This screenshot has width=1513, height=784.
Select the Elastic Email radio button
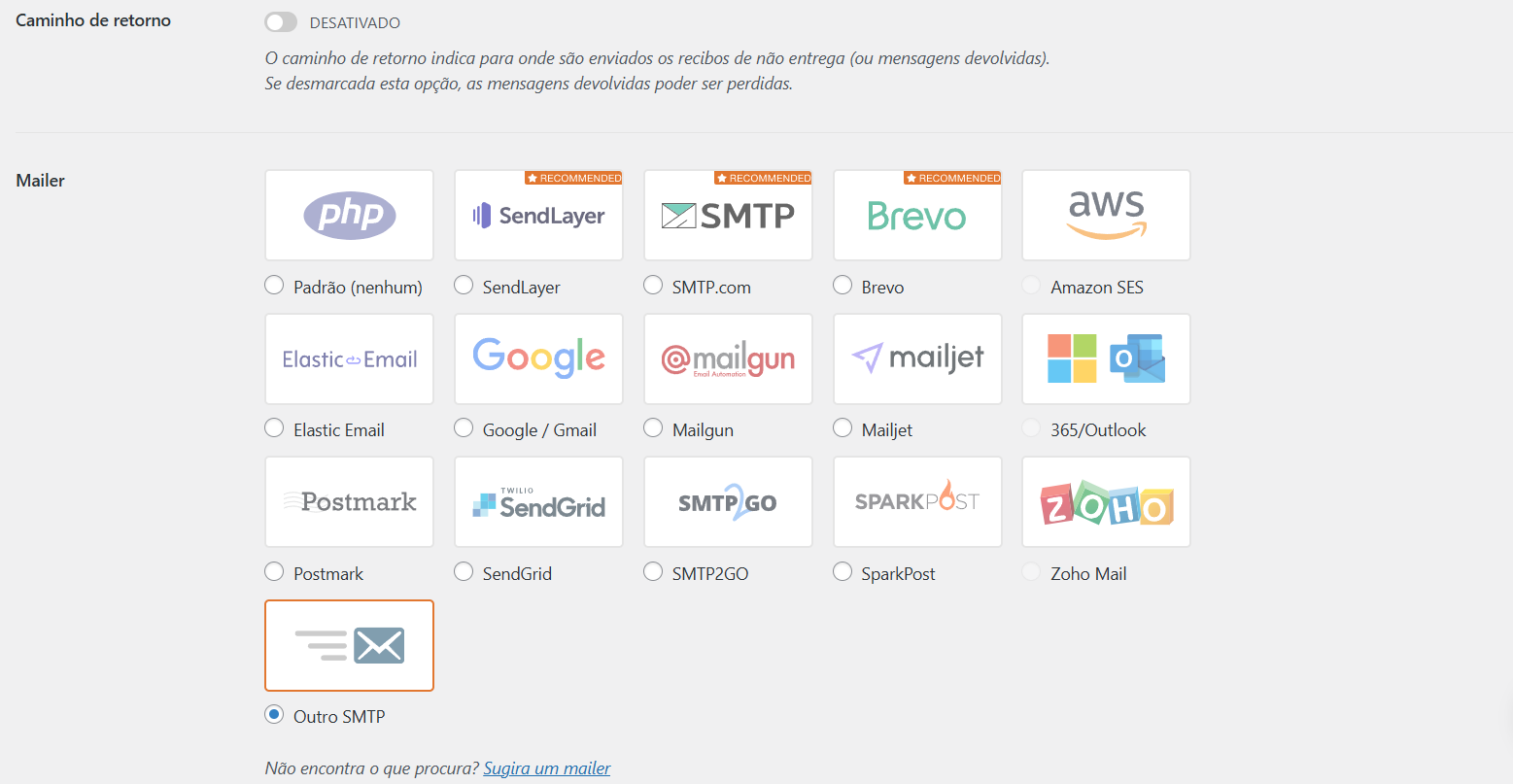274,428
